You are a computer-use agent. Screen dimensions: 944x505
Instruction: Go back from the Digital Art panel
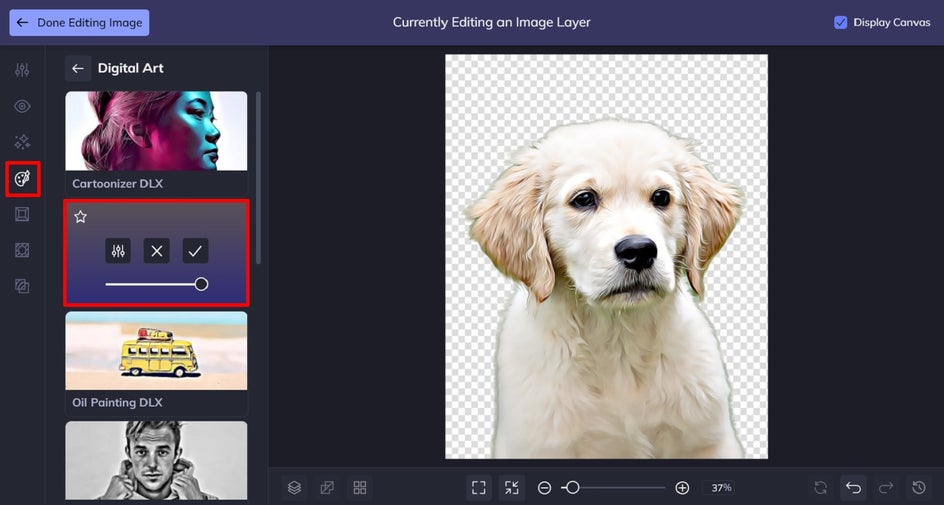[x=78, y=69]
